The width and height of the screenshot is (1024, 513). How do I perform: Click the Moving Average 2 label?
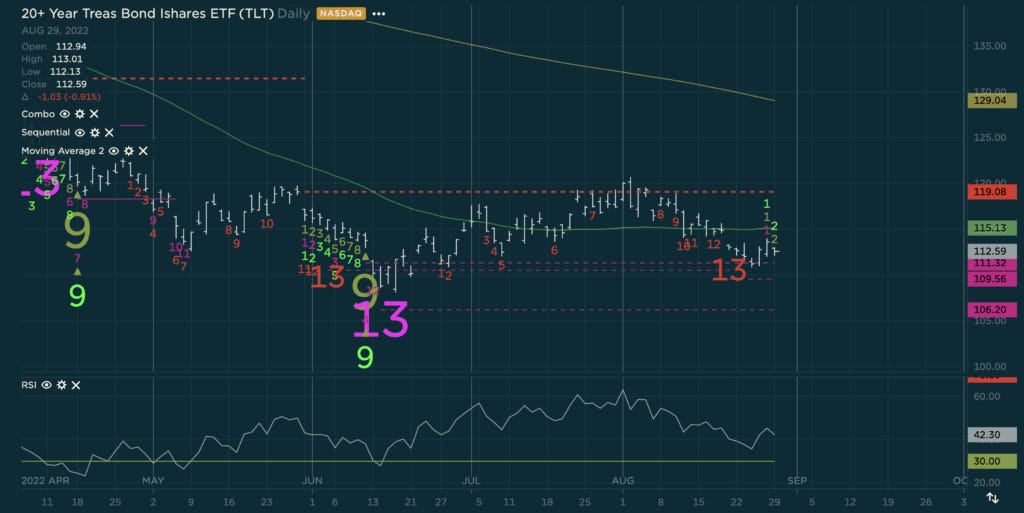point(63,151)
